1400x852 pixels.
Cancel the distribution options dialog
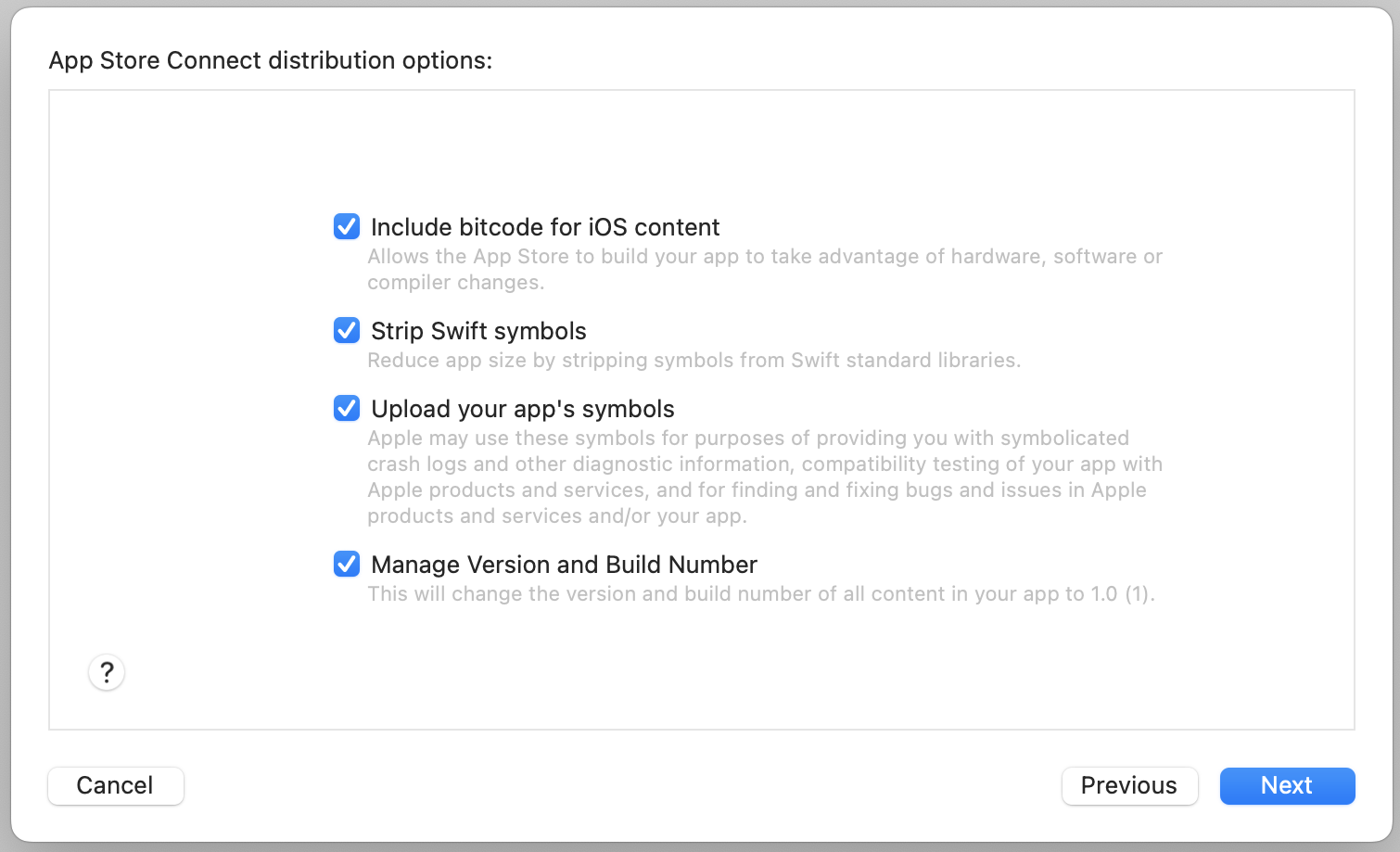click(x=115, y=785)
